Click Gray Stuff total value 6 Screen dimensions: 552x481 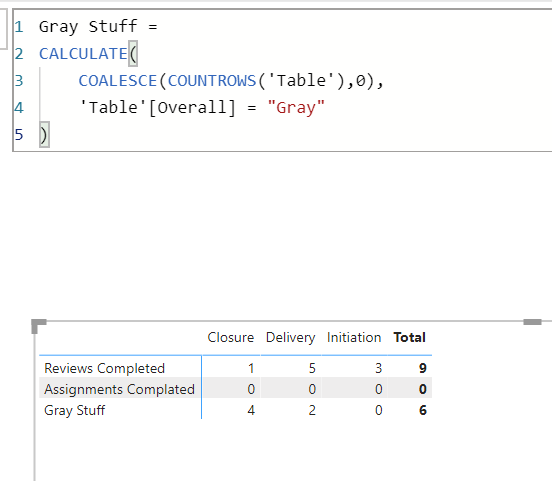422,411
